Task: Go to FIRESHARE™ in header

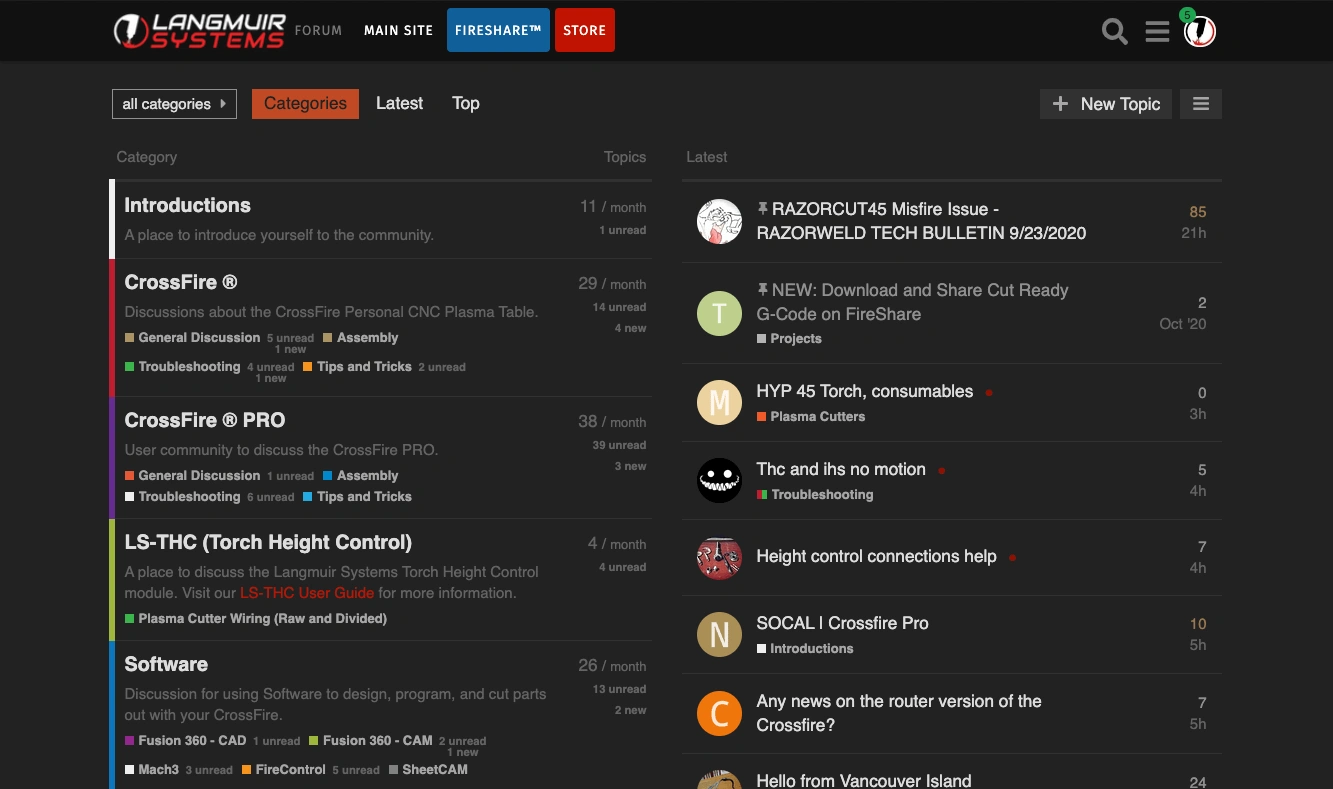Action: tap(497, 30)
